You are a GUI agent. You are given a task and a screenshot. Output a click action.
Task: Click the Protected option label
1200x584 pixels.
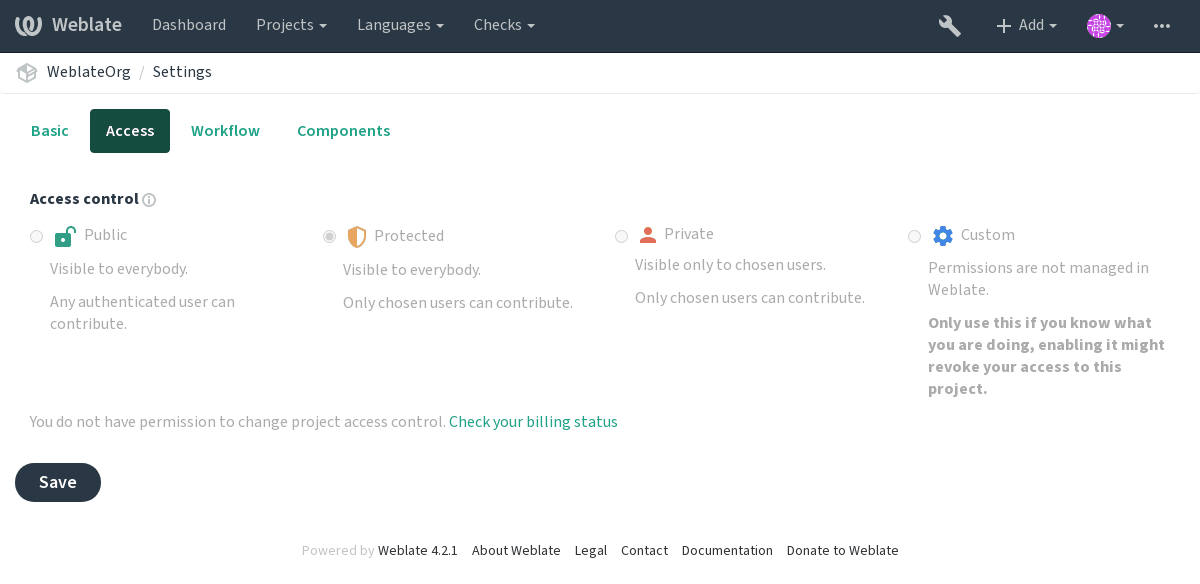pos(409,236)
